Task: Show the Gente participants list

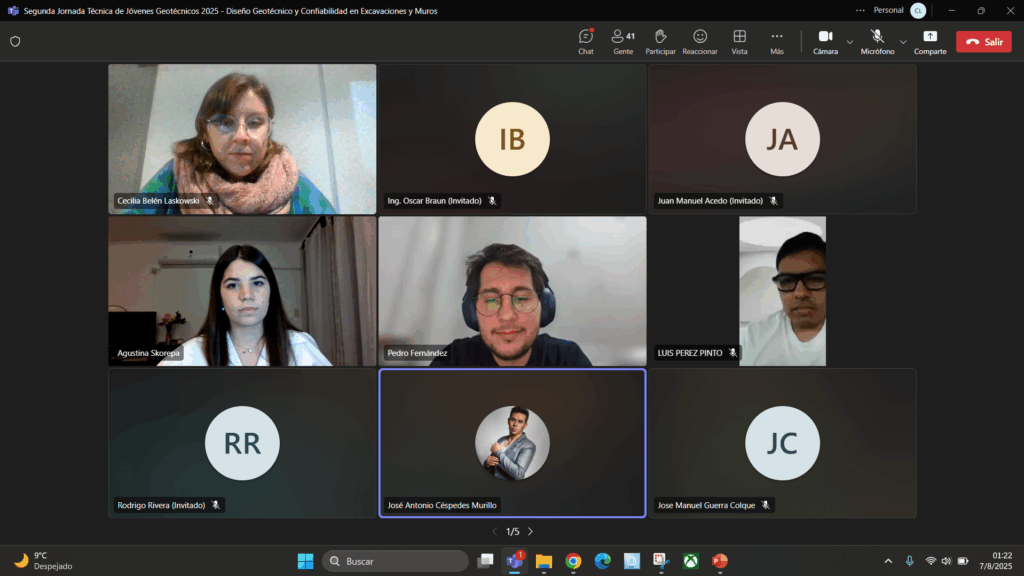Action: pos(623,41)
